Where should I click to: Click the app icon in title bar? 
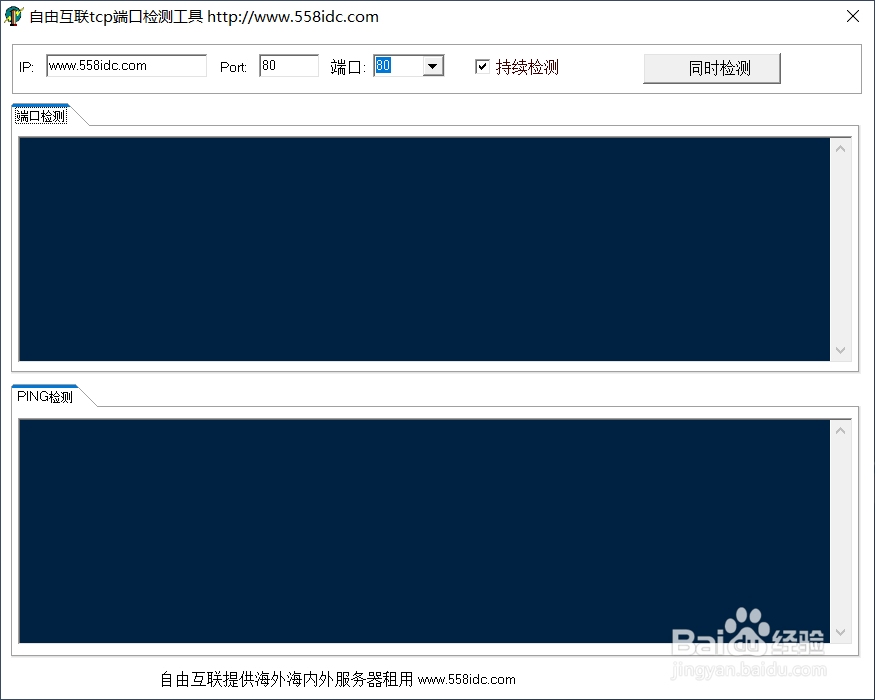coord(13,16)
